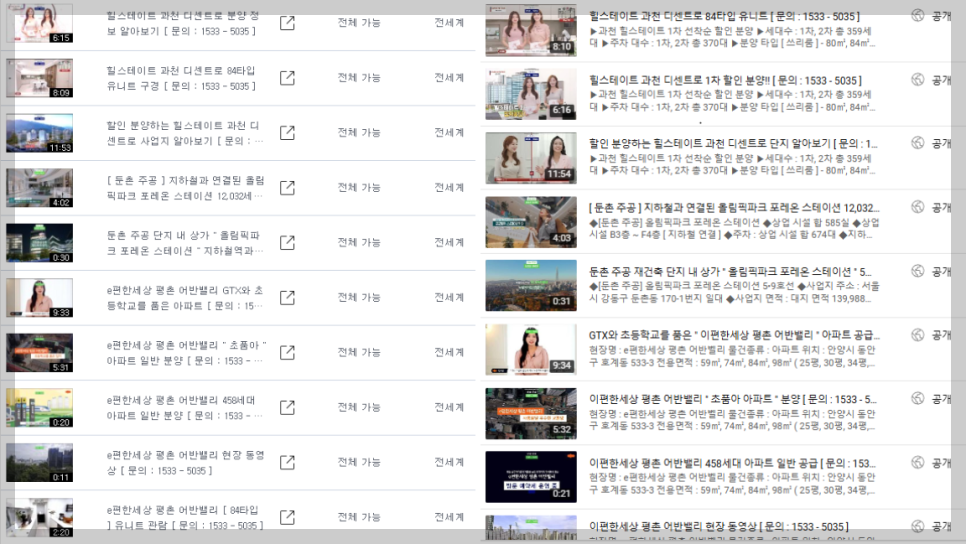The height and width of the screenshot is (544, 966).
Task: Open the 11:53 video thumbnail
Action: [39, 133]
